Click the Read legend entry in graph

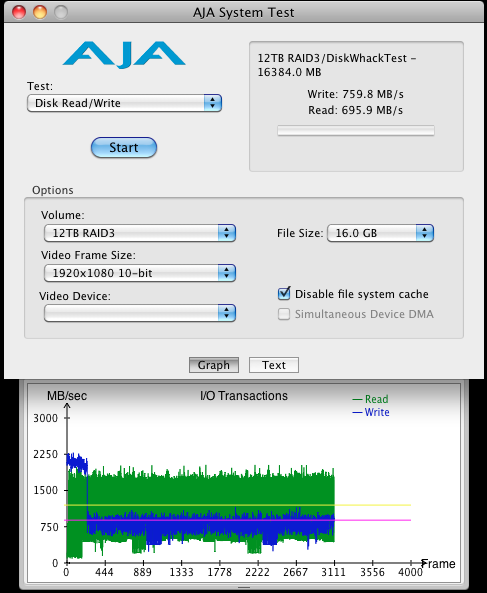coord(371,399)
